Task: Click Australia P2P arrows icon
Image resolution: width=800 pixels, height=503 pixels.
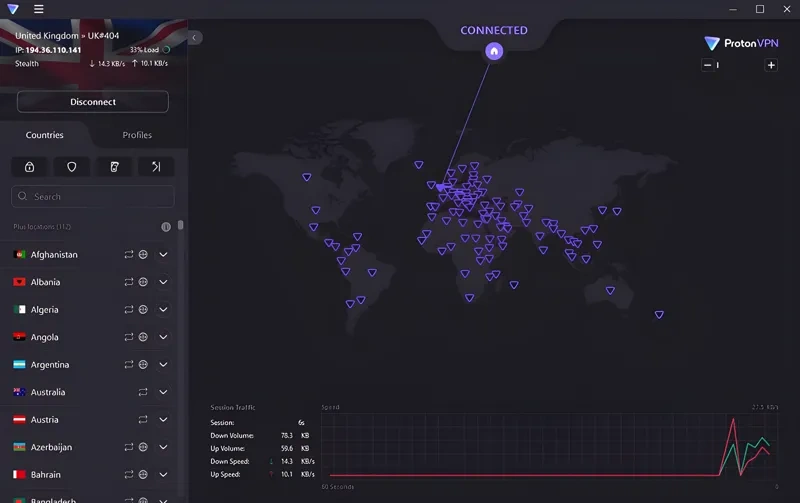Action: [143, 392]
